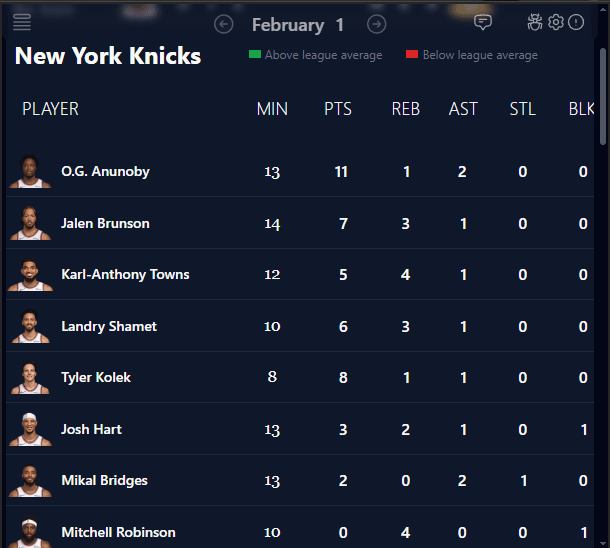Go to previous date with left arrow
Viewport: 610px width, 548px height.
click(x=224, y=25)
